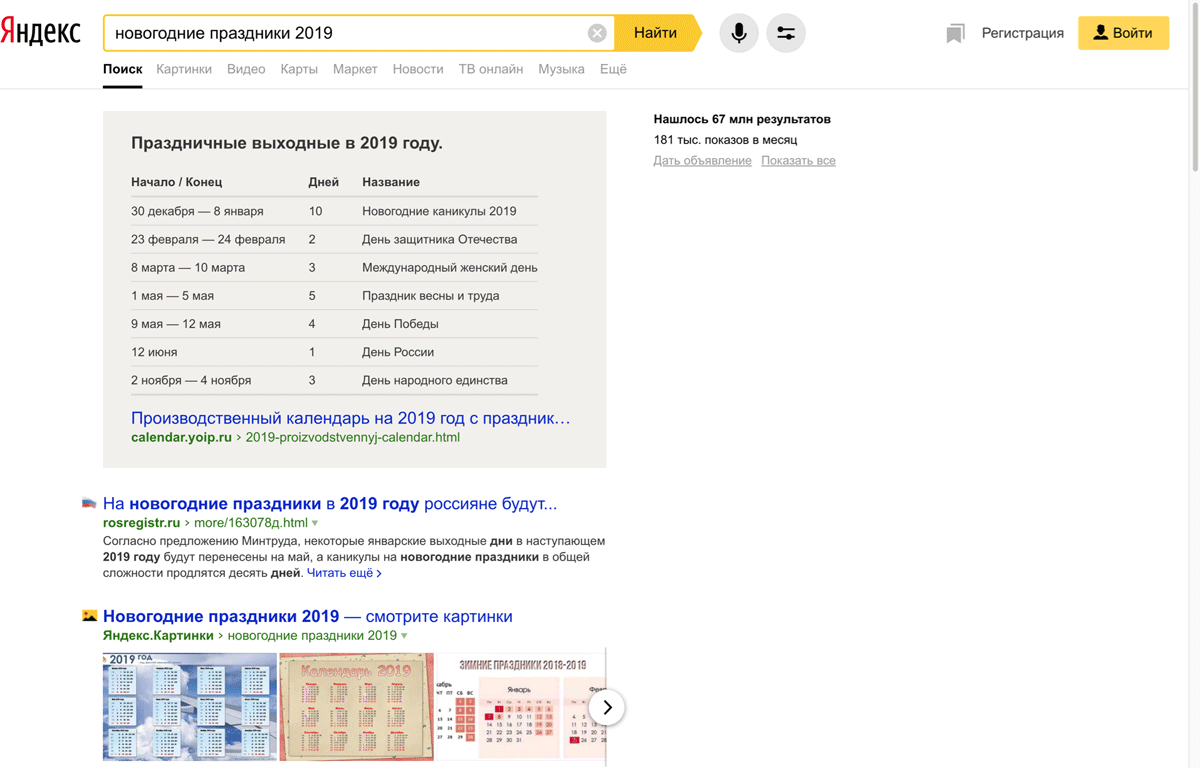Switch to Новости tab
Screen dimensions: 1200x768
click(x=418, y=69)
